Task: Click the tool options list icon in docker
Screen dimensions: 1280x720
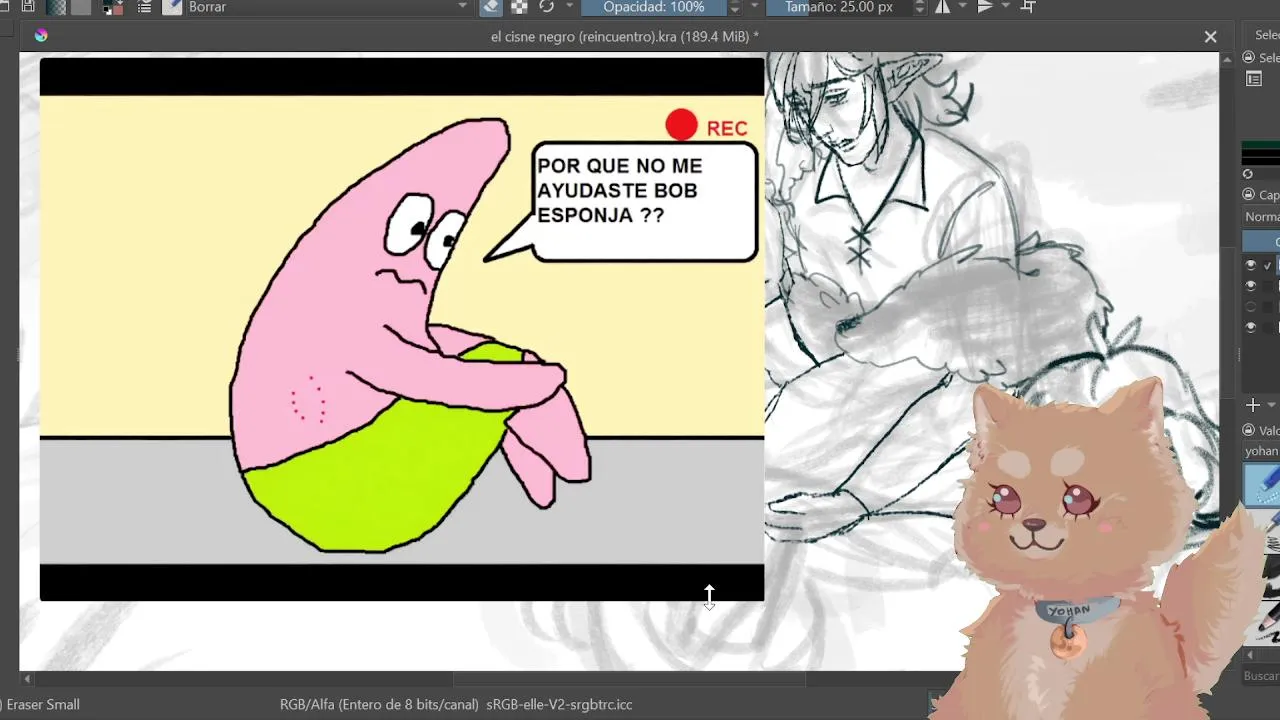Action: tap(1254, 79)
